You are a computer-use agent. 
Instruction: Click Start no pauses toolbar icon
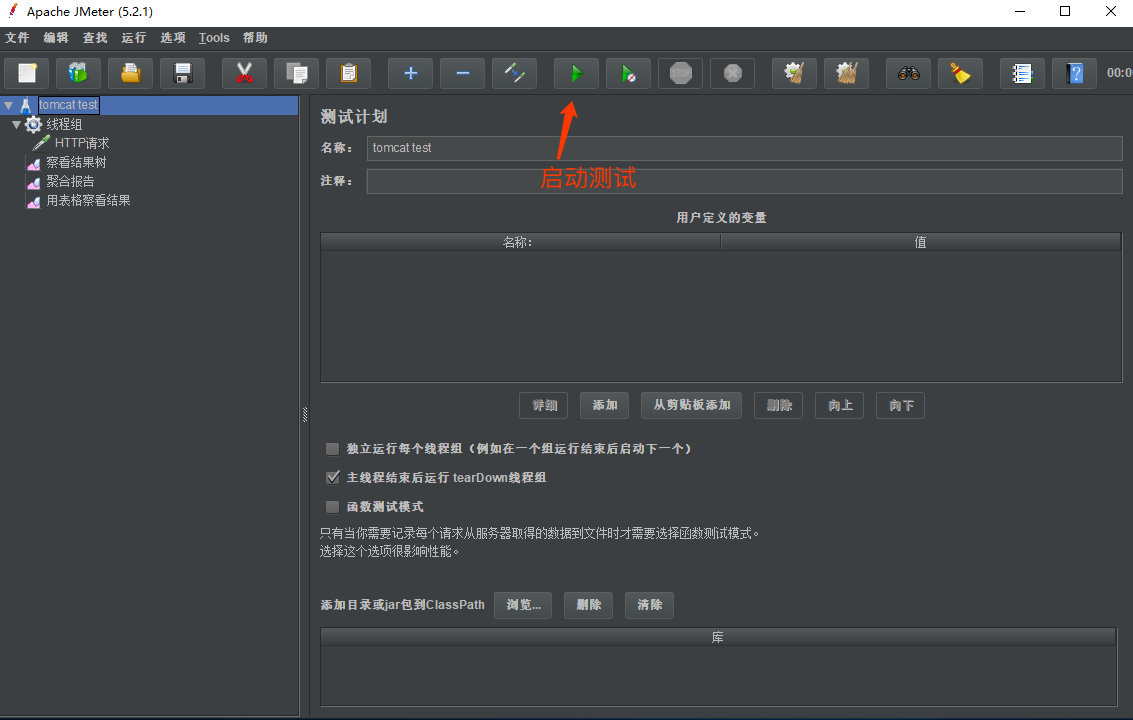(x=628, y=73)
